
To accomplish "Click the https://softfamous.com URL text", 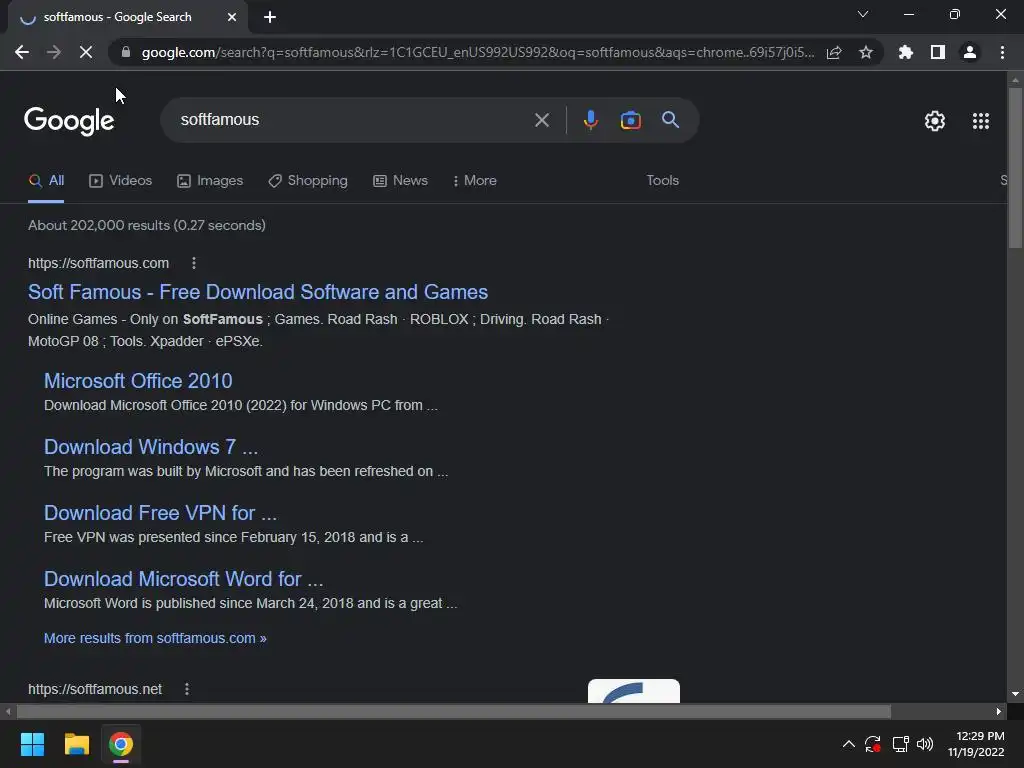I will click(x=99, y=263).
